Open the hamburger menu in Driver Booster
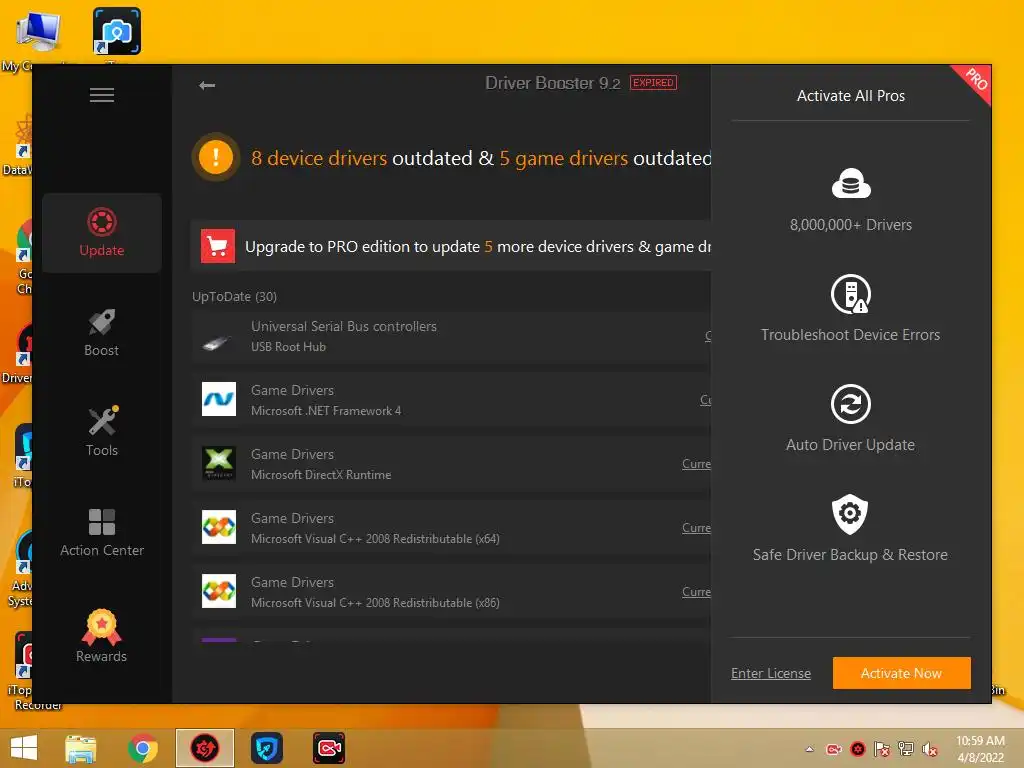 coord(102,95)
